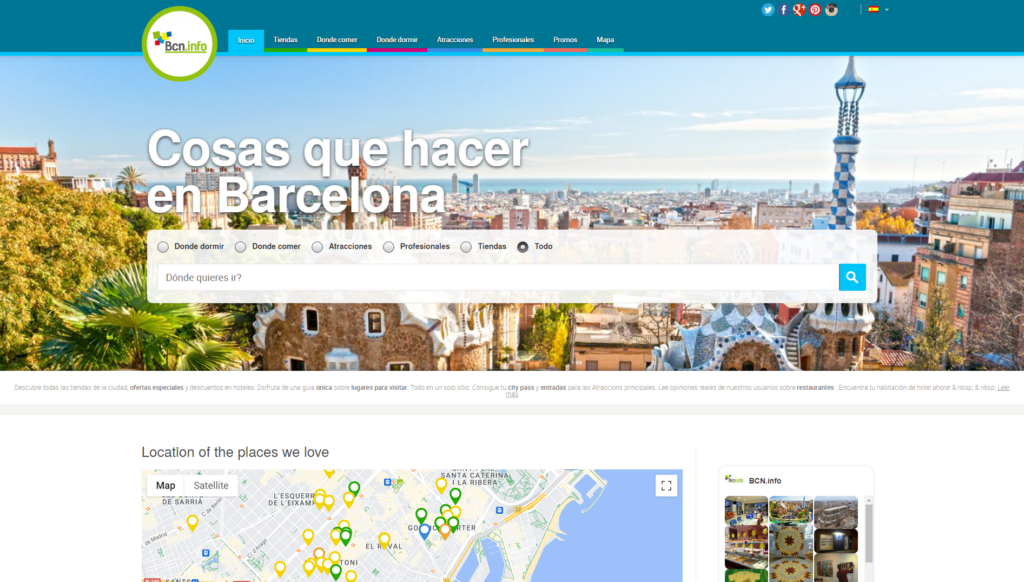Select the Todo radio option
This screenshot has height=582, width=1024.
(x=522, y=247)
